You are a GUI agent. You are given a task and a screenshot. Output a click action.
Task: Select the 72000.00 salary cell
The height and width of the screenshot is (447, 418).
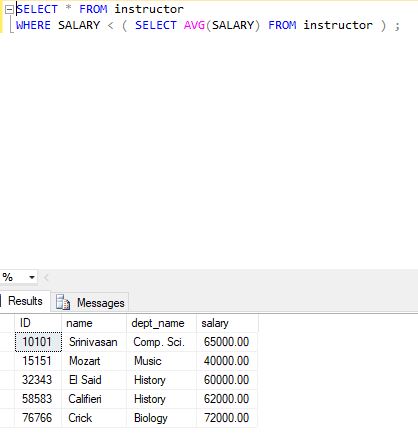[227, 418]
